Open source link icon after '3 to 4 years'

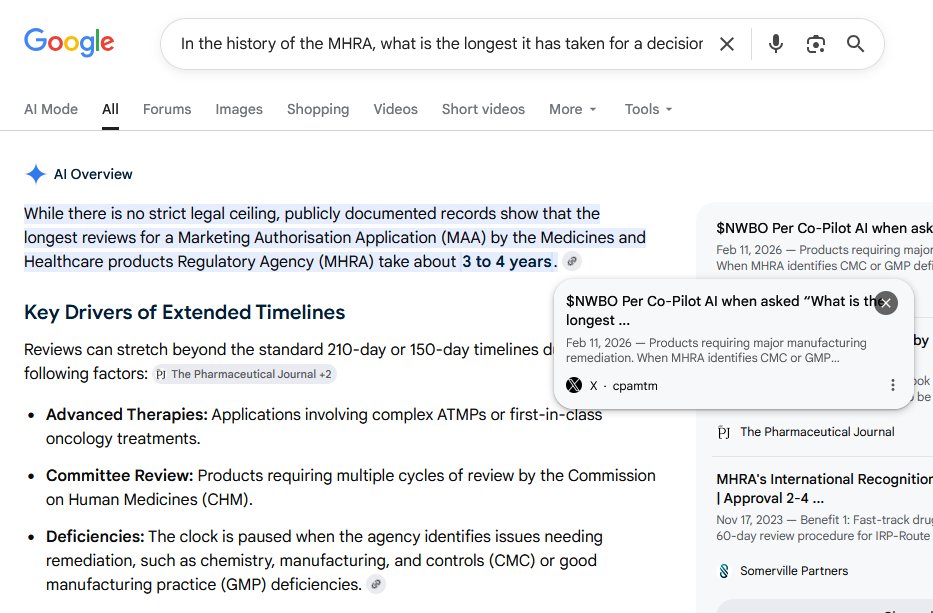point(572,261)
